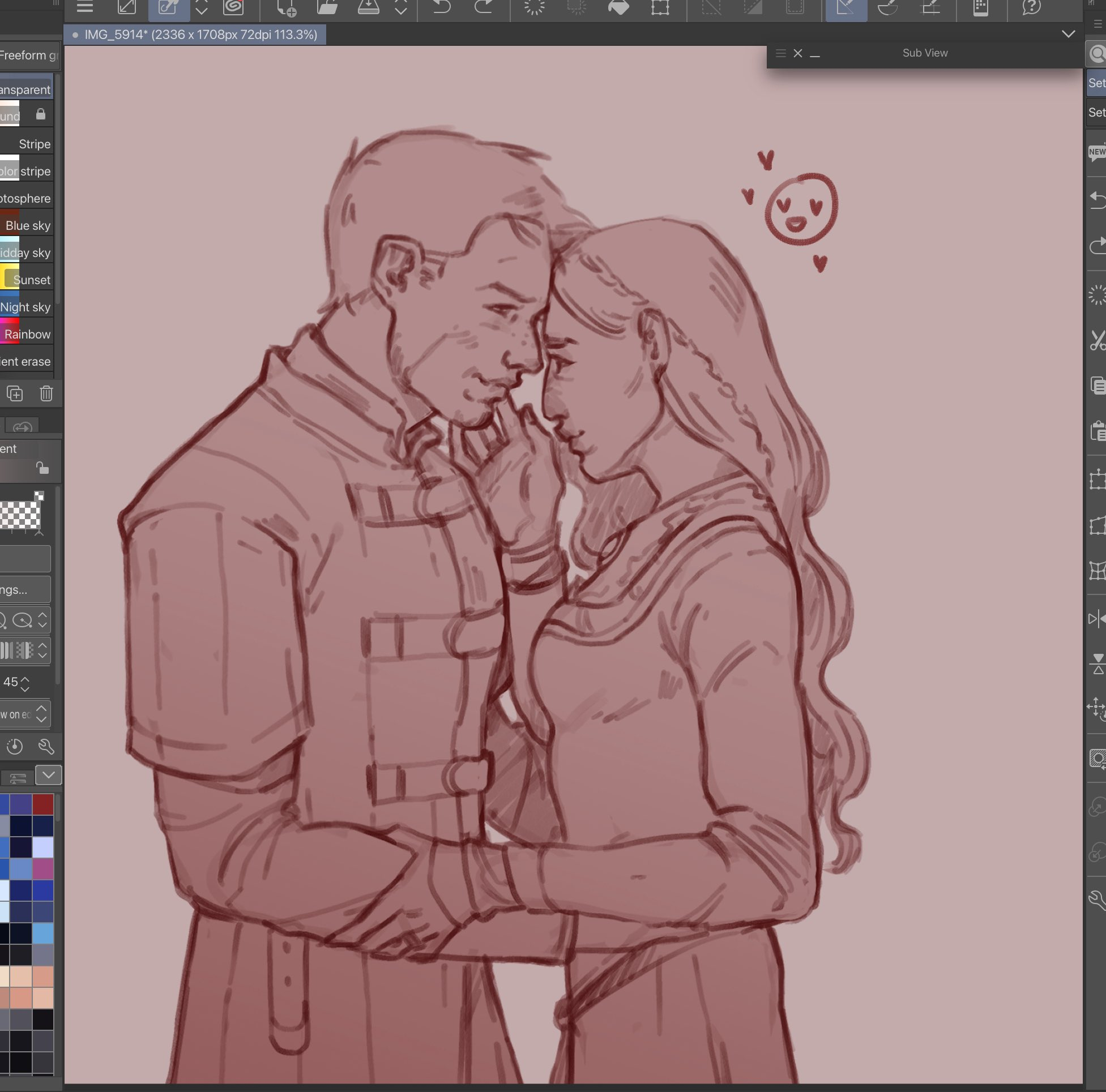Duplicate sub tool with copy-plus icon
This screenshot has height=1092, width=1106.
[x=15, y=394]
